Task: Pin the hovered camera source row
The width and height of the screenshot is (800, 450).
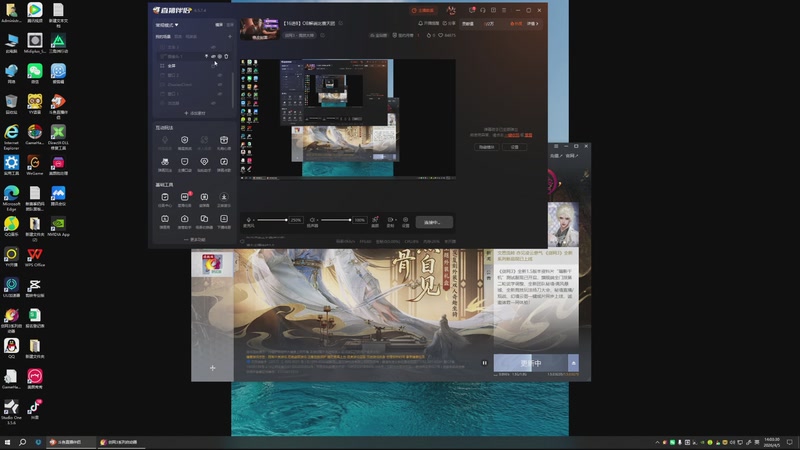Action: pyautogui.click(x=207, y=57)
